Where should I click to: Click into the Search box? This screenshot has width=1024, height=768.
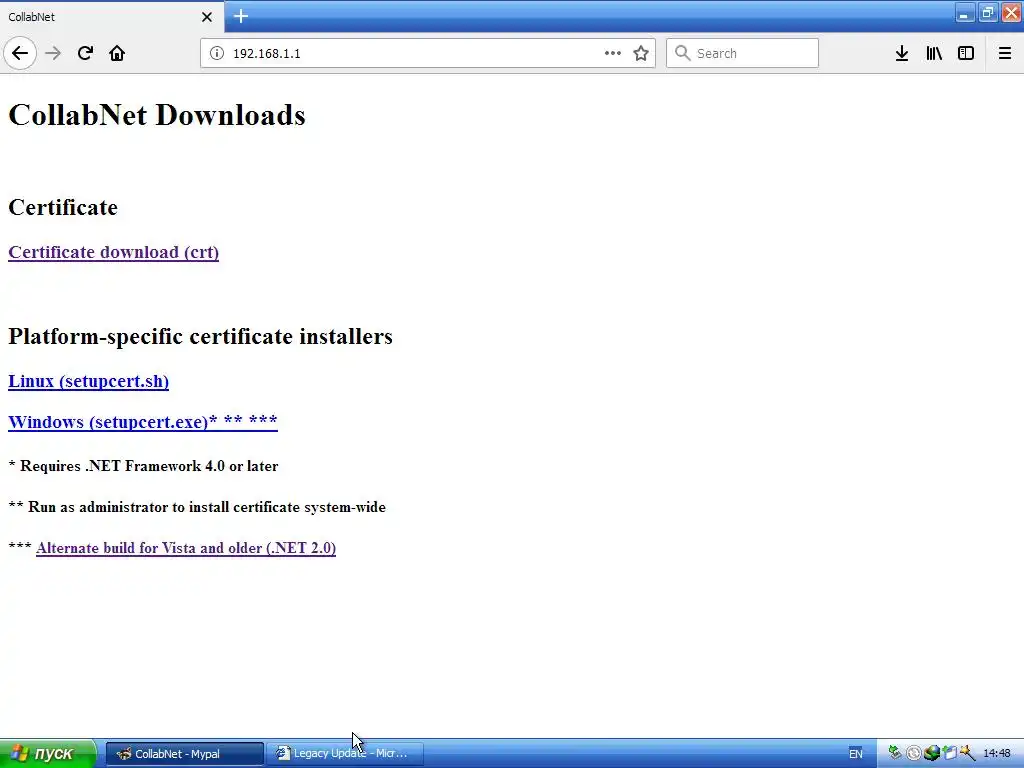coord(742,53)
